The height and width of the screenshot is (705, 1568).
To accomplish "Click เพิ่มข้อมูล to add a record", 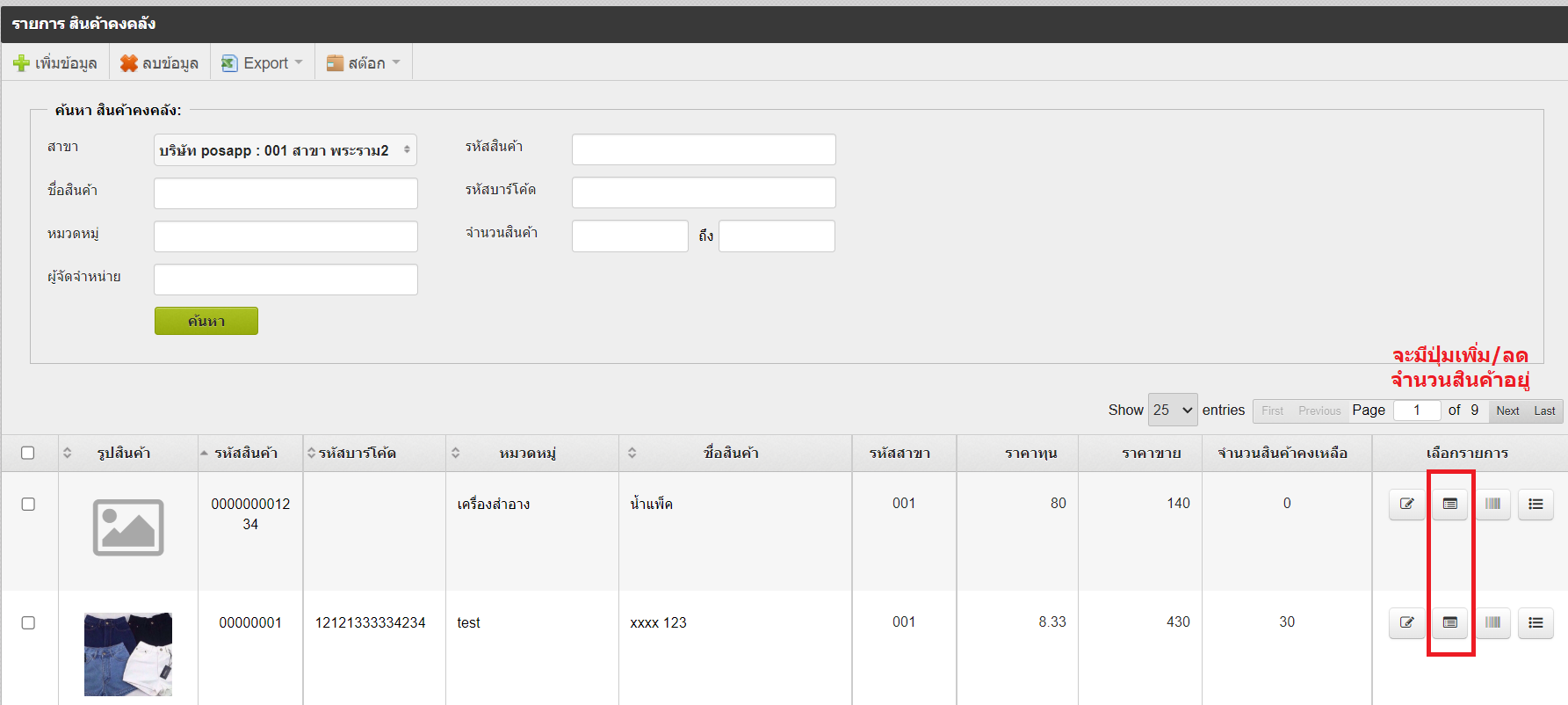I will point(55,63).
